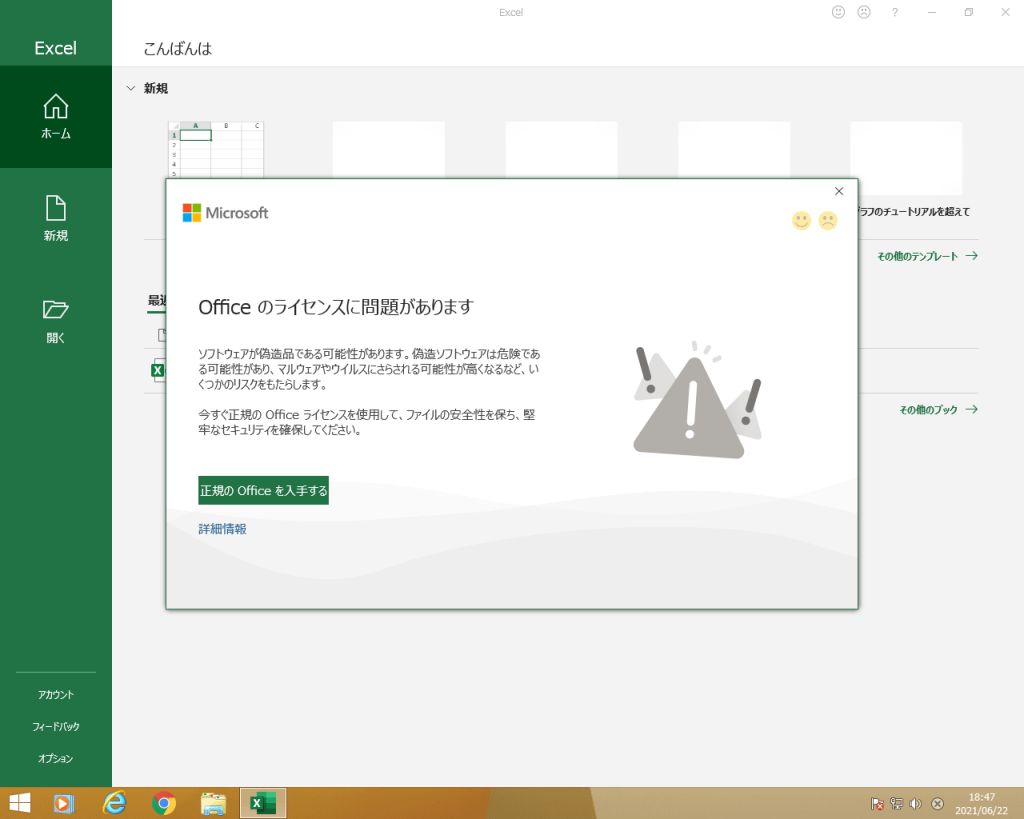
Task: Go to the ホーム (Home) sidebar icon
Action: 56,117
